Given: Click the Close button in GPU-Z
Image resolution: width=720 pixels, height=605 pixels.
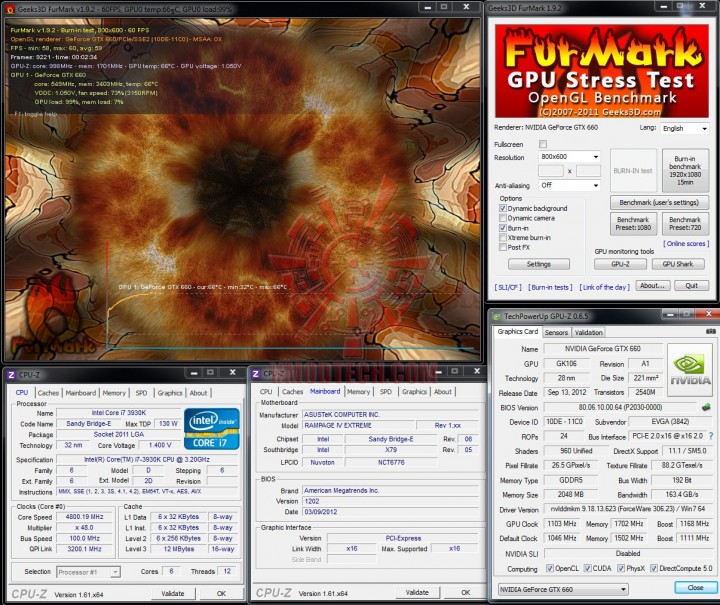Looking at the screenshot, I should [695, 588].
